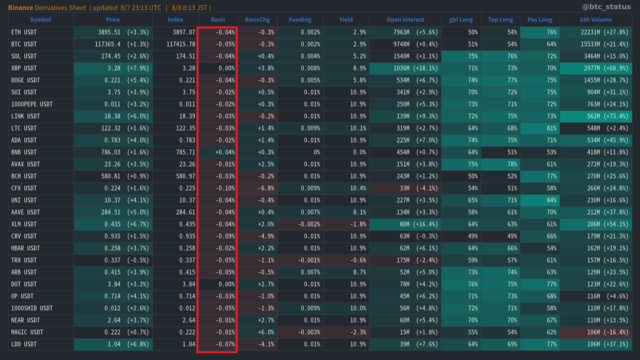Select the BCH USDT symbol cell
Image resolution: width=640 pixels, height=360 pixels.
click(x=41, y=176)
